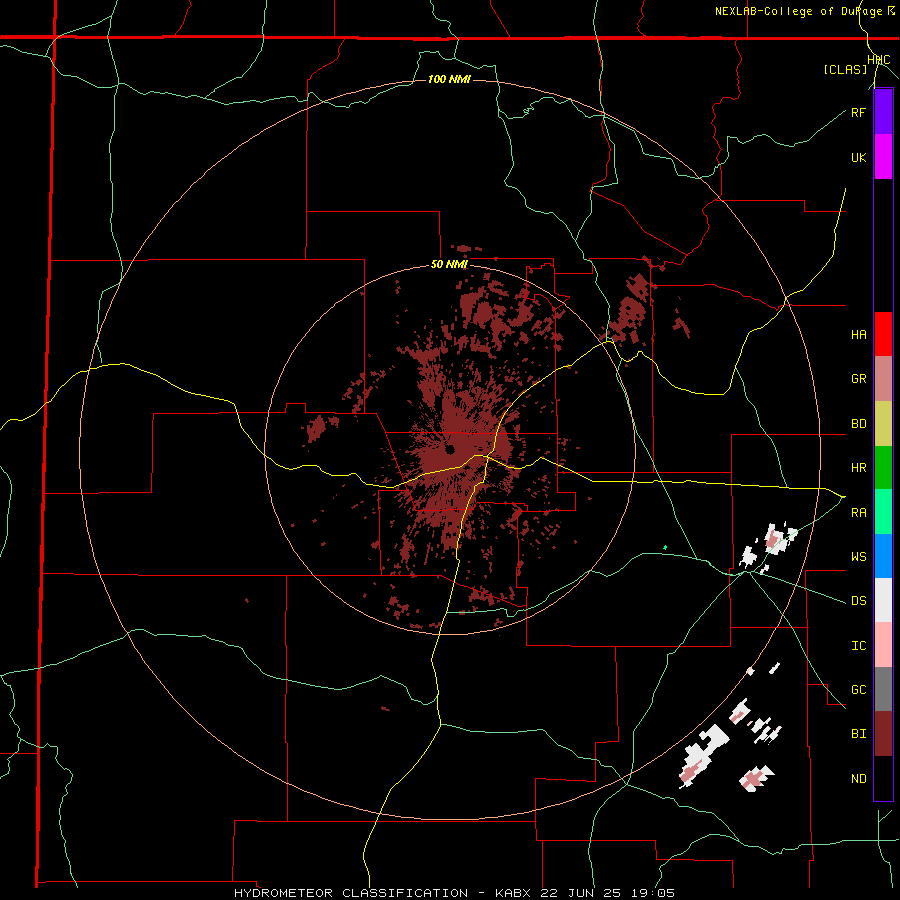The width and height of the screenshot is (900, 900).
Task: Click the black ND legend swatch
Action: click(x=883, y=778)
